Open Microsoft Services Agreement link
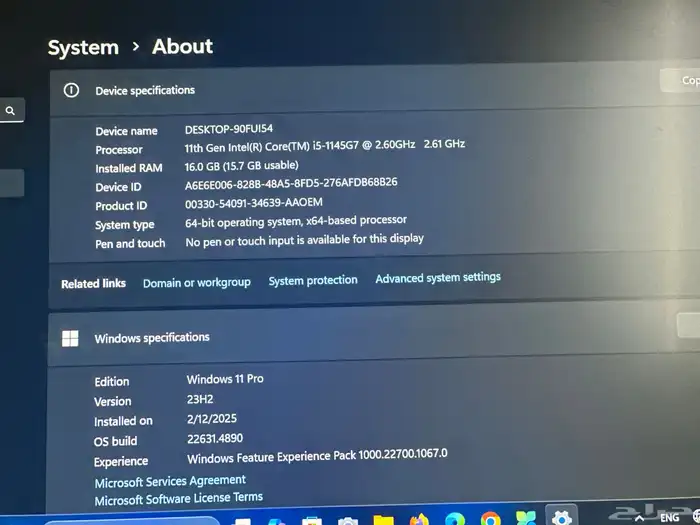The width and height of the screenshot is (700, 525). pyautogui.click(x=170, y=481)
